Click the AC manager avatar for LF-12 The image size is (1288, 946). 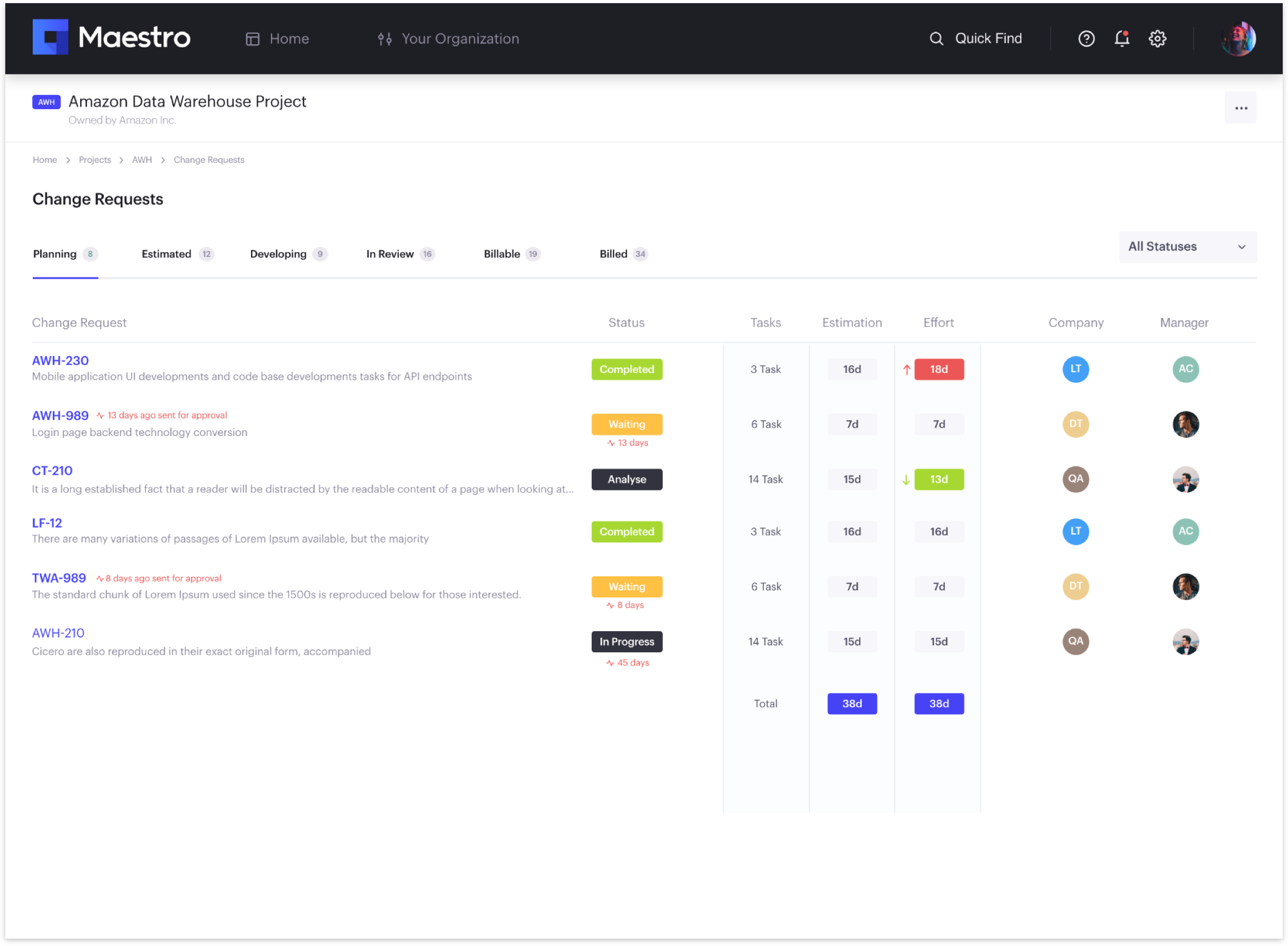pyautogui.click(x=1185, y=532)
